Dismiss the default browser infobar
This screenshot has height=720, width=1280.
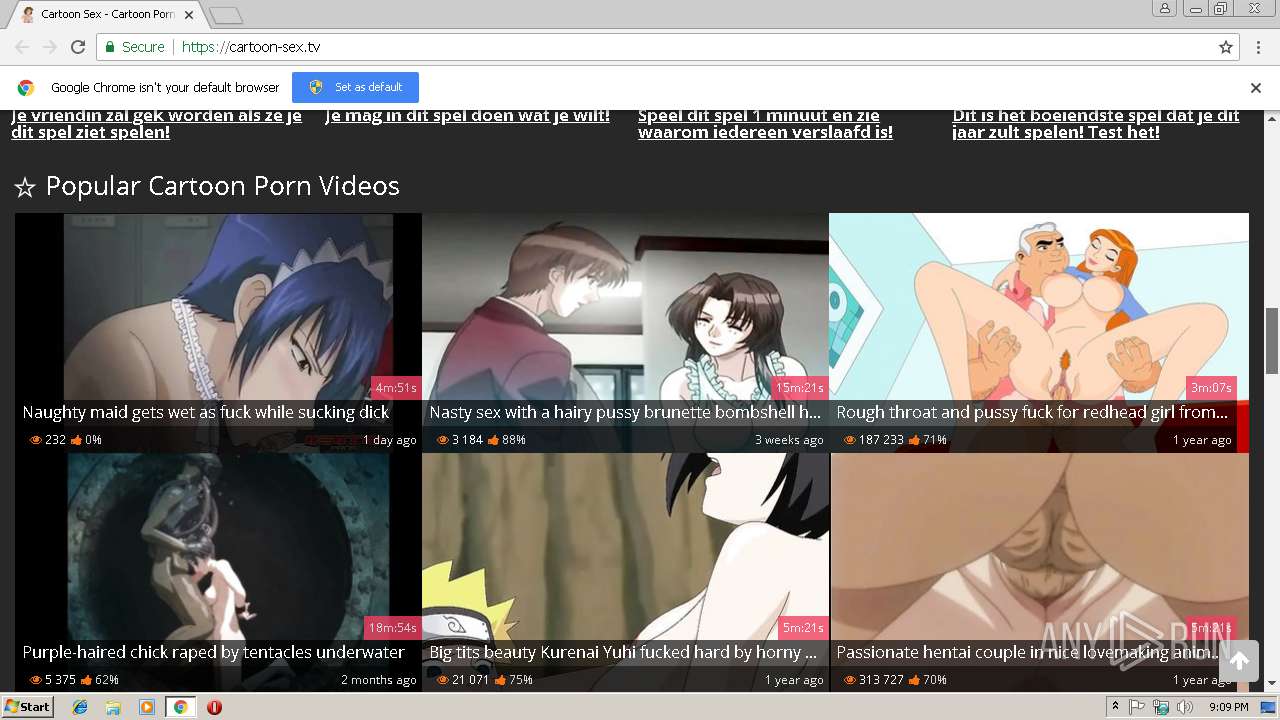point(1256,88)
